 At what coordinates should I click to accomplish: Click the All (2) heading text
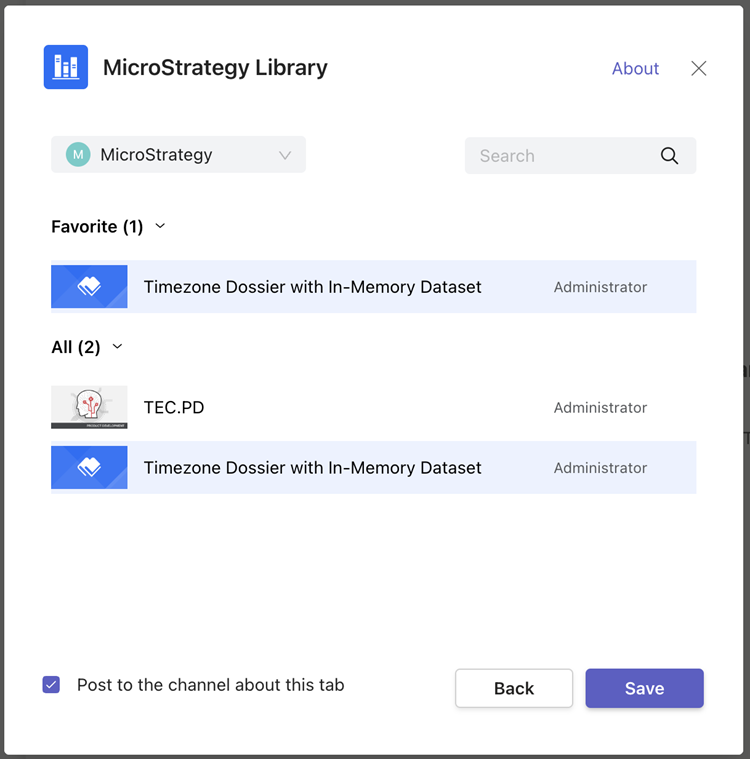click(x=76, y=347)
